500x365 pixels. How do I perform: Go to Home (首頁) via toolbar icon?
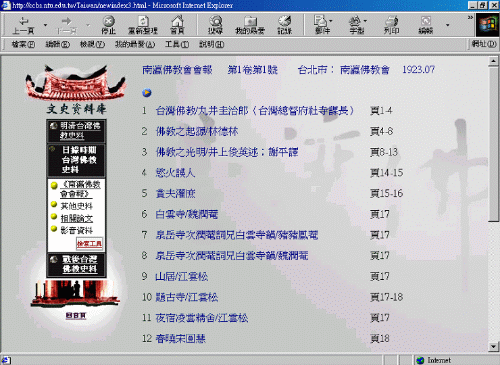[x=177, y=25]
